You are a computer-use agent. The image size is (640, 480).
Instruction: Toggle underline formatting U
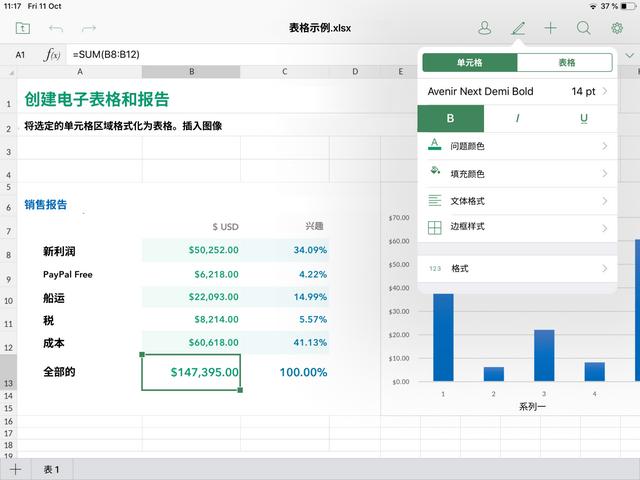584,118
